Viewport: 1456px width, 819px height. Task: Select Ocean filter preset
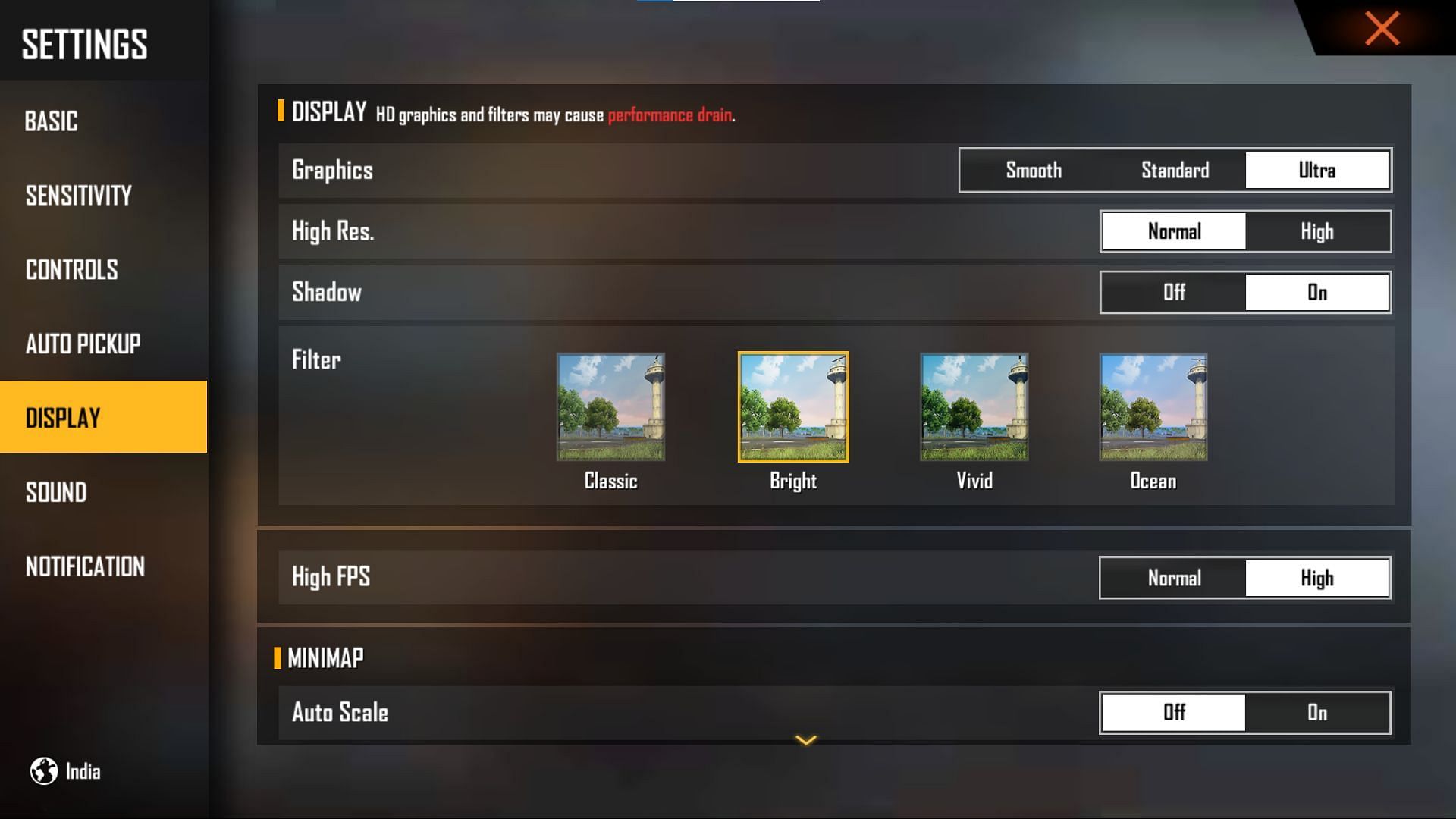click(x=1152, y=407)
